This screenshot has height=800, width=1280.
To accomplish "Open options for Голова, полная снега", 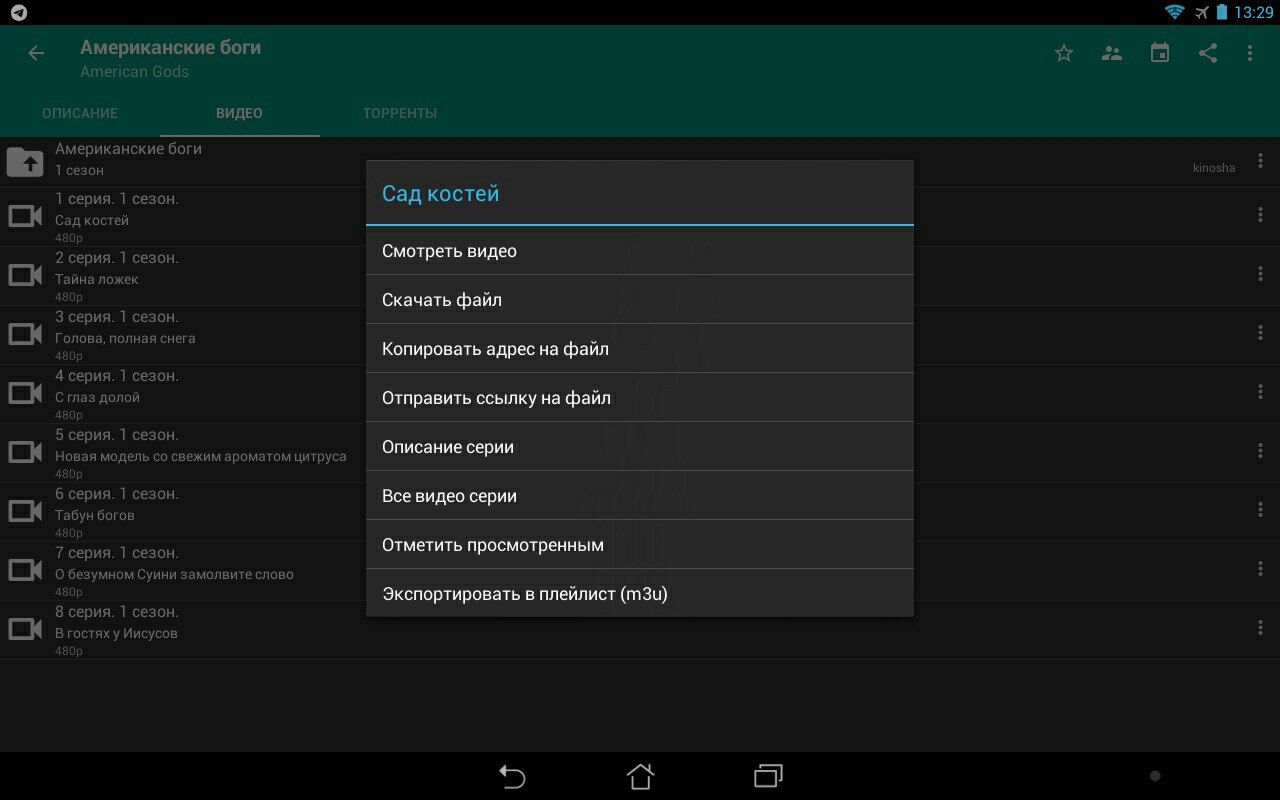I will pyautogui.click(x=1260, y=333).
